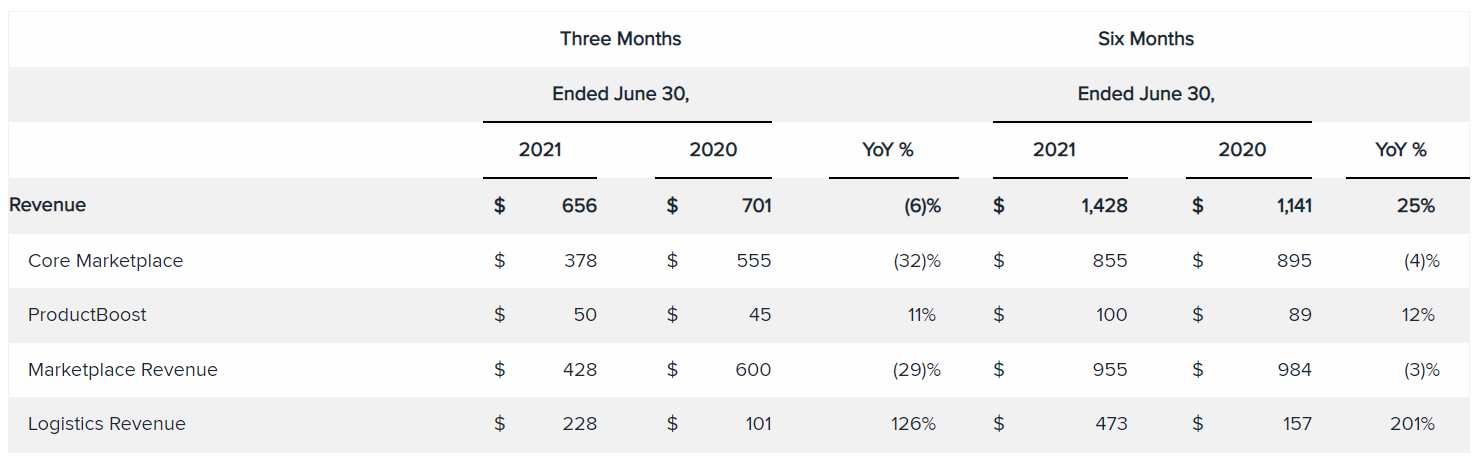Select the 2021 header under Three Months
This screenshot has height=461, width=1476.
pyautogui.click(x=540, y=150)
